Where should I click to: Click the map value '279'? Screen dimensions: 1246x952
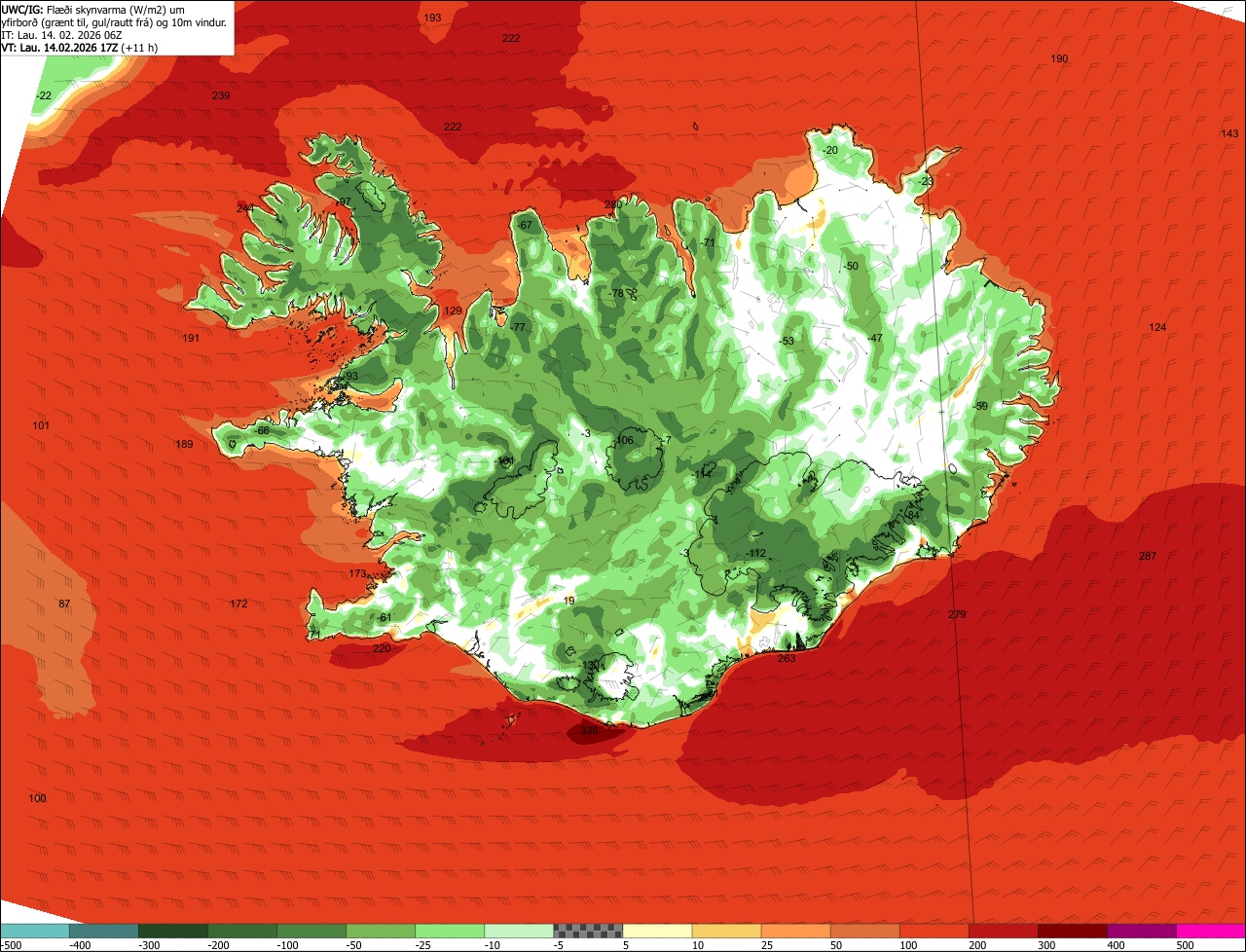957,614
